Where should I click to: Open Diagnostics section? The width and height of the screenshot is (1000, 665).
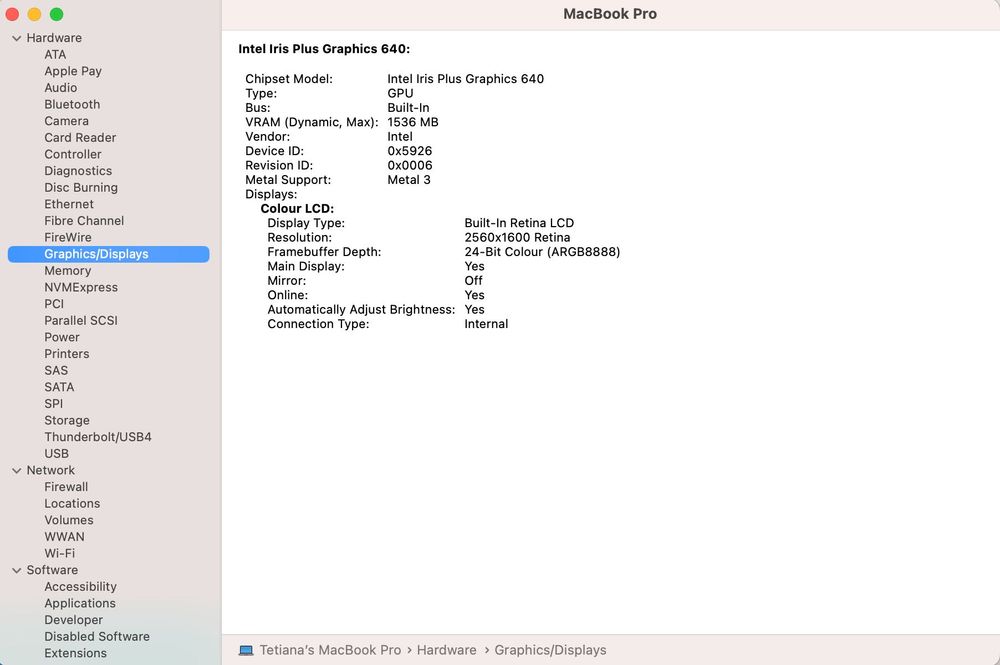coord(78,171)
